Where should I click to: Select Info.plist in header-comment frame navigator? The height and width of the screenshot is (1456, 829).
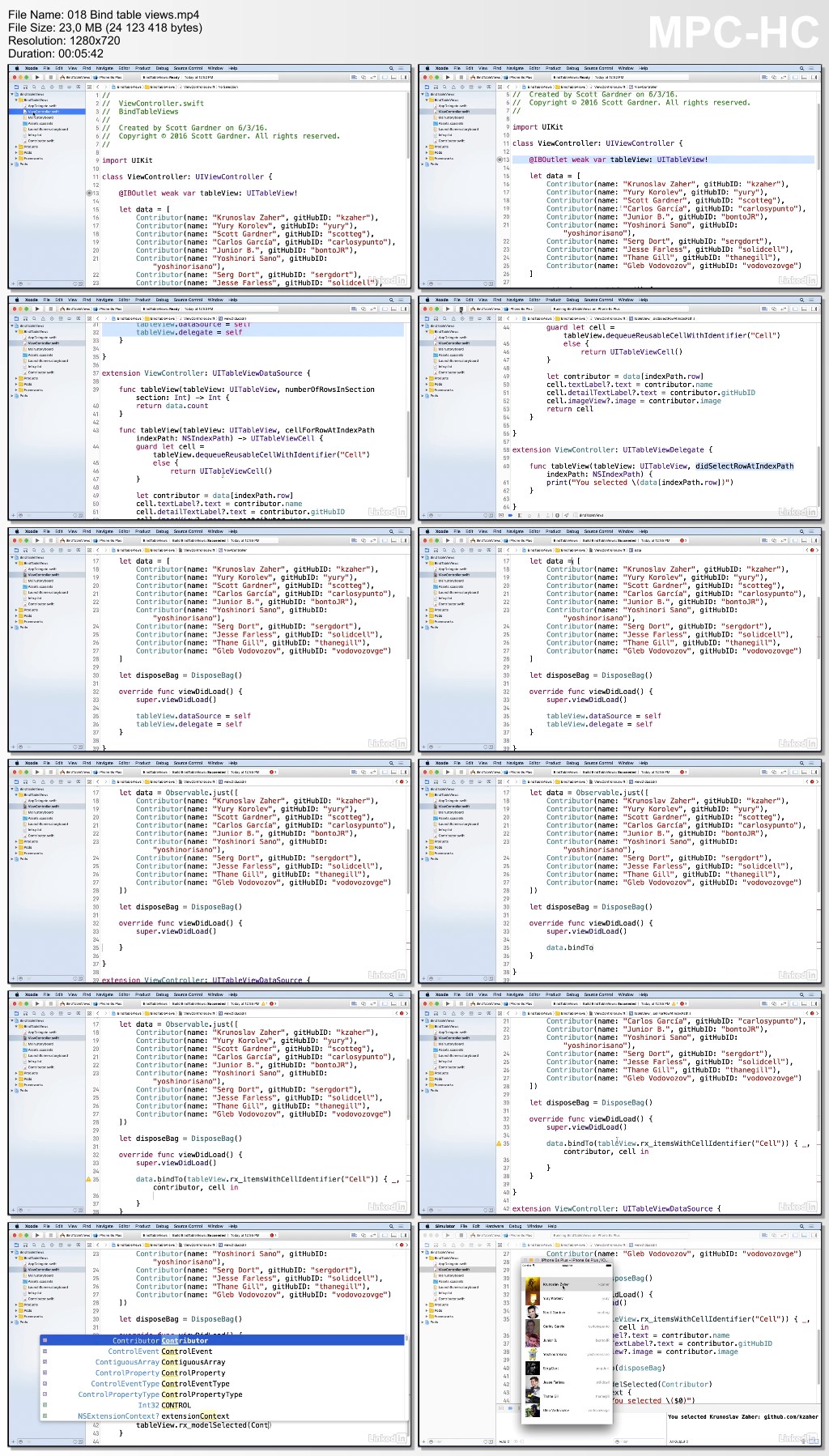tap(47, 135)
